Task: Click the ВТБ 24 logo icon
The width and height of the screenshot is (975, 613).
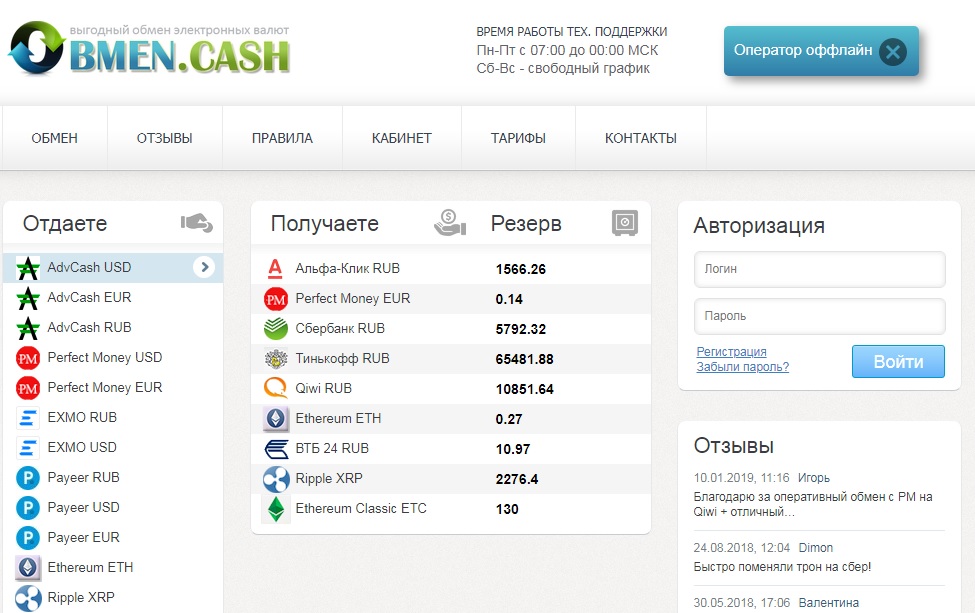Action: pyautogui.click(x=275, y=448)
